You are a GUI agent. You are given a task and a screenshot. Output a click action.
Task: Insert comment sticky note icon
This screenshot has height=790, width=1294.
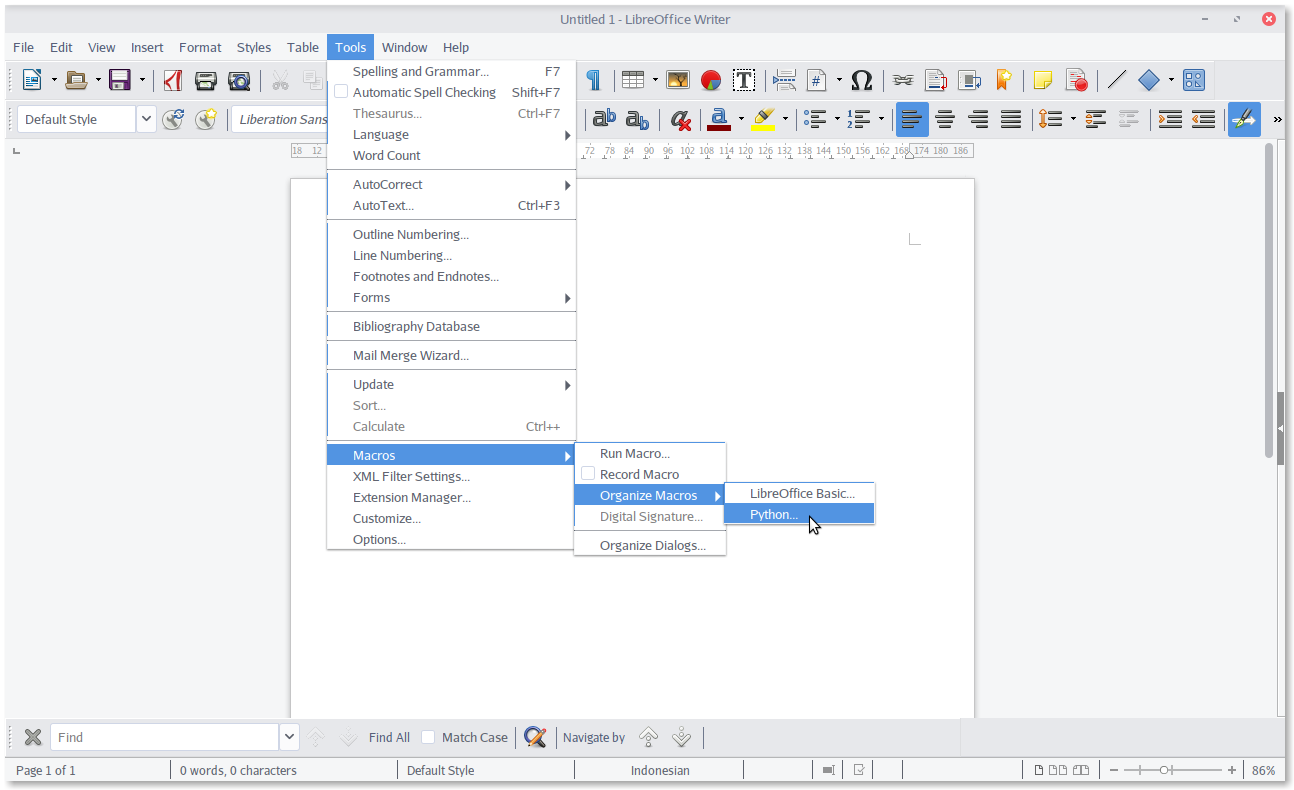pyautogui.click(x=1043, y=80)
